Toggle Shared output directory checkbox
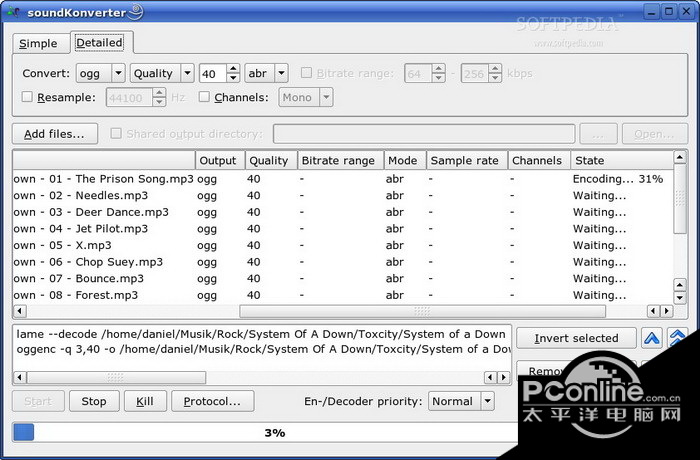The width and height of the screenshot is (700, 460). click(116, 134)
